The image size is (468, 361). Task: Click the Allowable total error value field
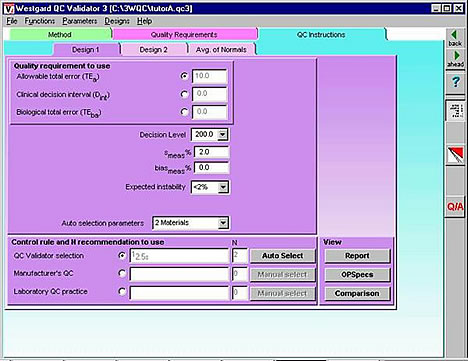click(210, 76)
